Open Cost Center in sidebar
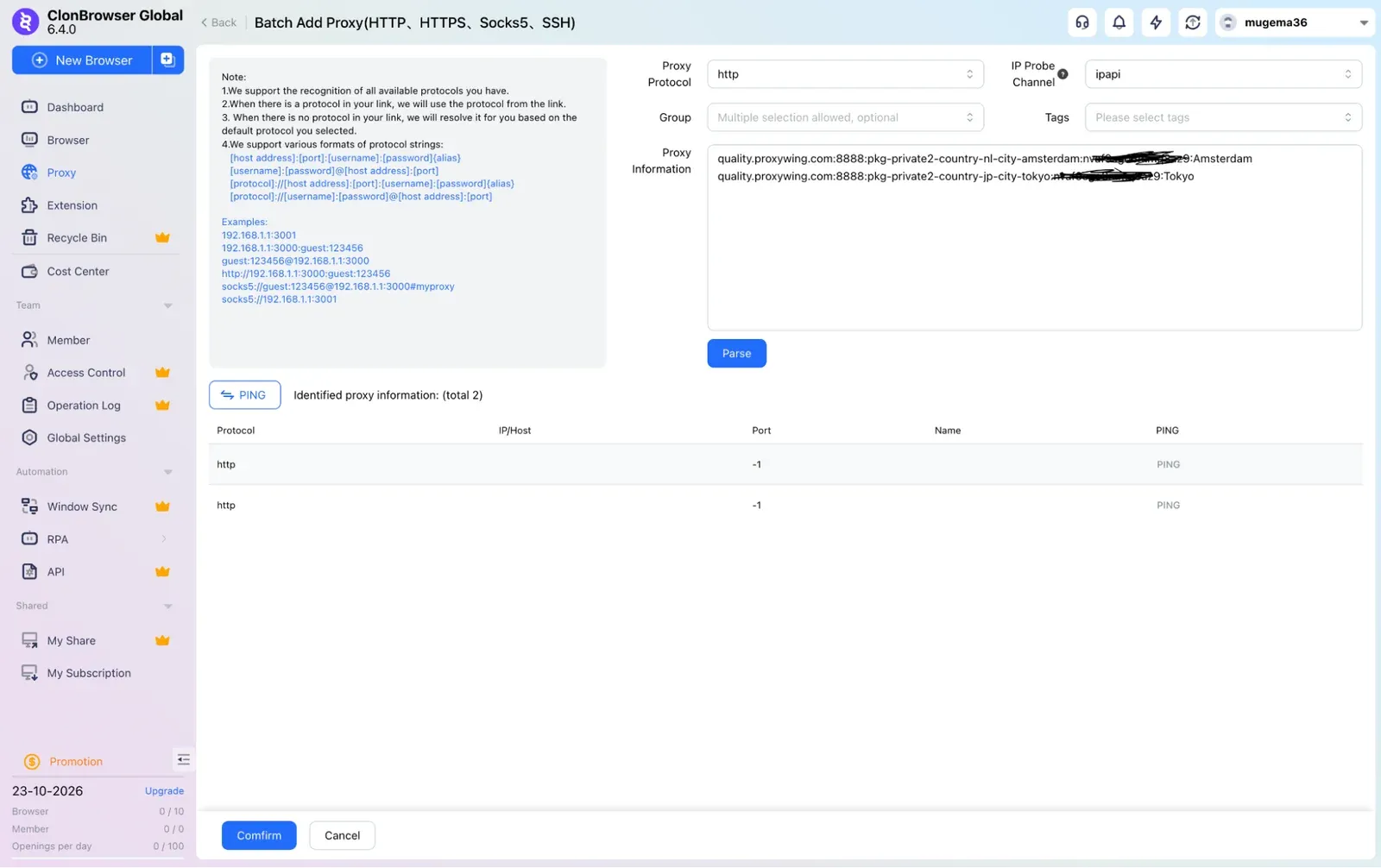1381x868 pixels. tap(79, 272)
